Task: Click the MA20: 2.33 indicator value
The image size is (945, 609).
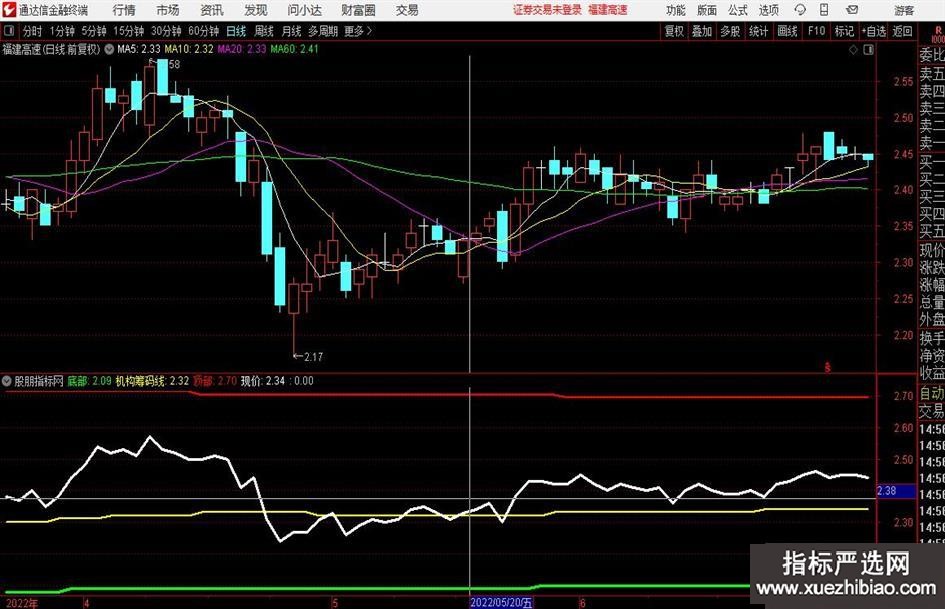Action: click(242, 49)
